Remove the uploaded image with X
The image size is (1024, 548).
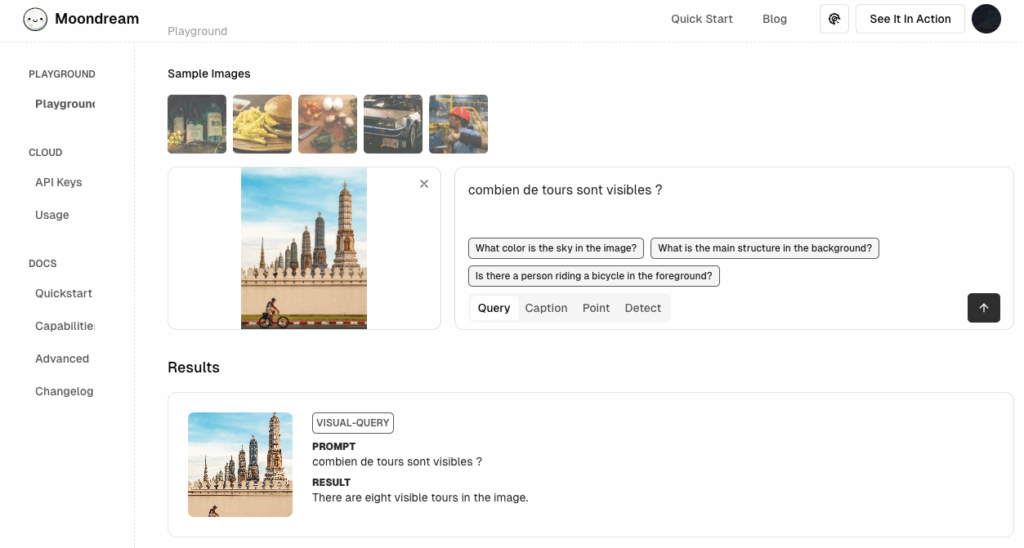pos(424,184)
